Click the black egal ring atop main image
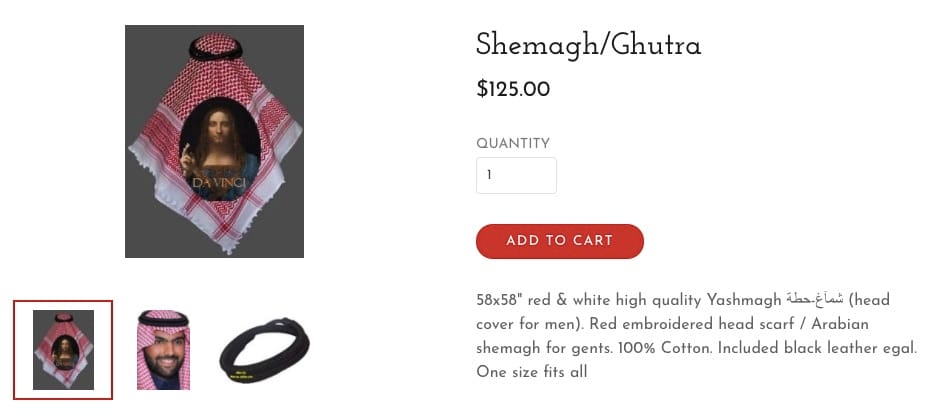The width and height of the screenshot is (930, 417). click(216, 50)
